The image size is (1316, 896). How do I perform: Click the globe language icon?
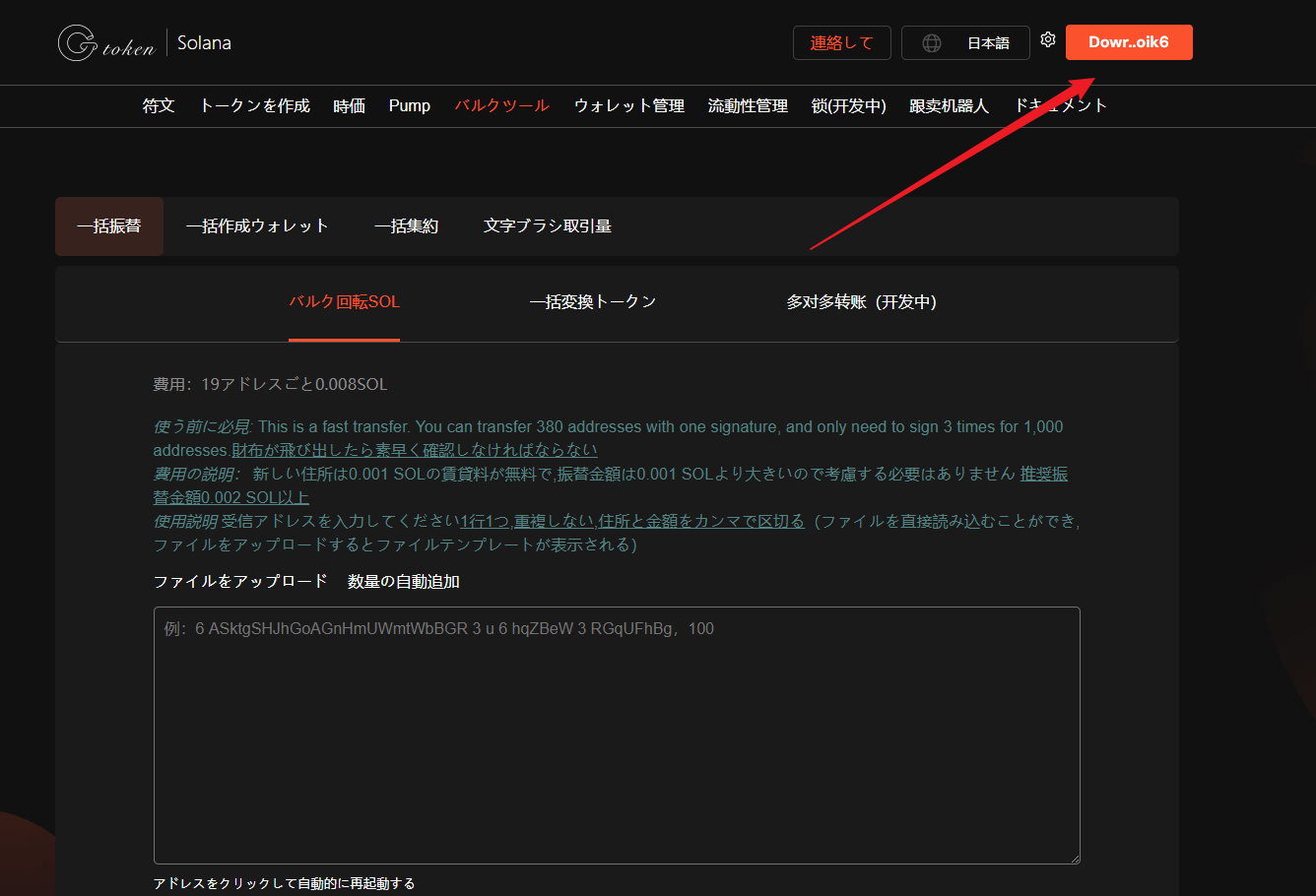[931, 43]
